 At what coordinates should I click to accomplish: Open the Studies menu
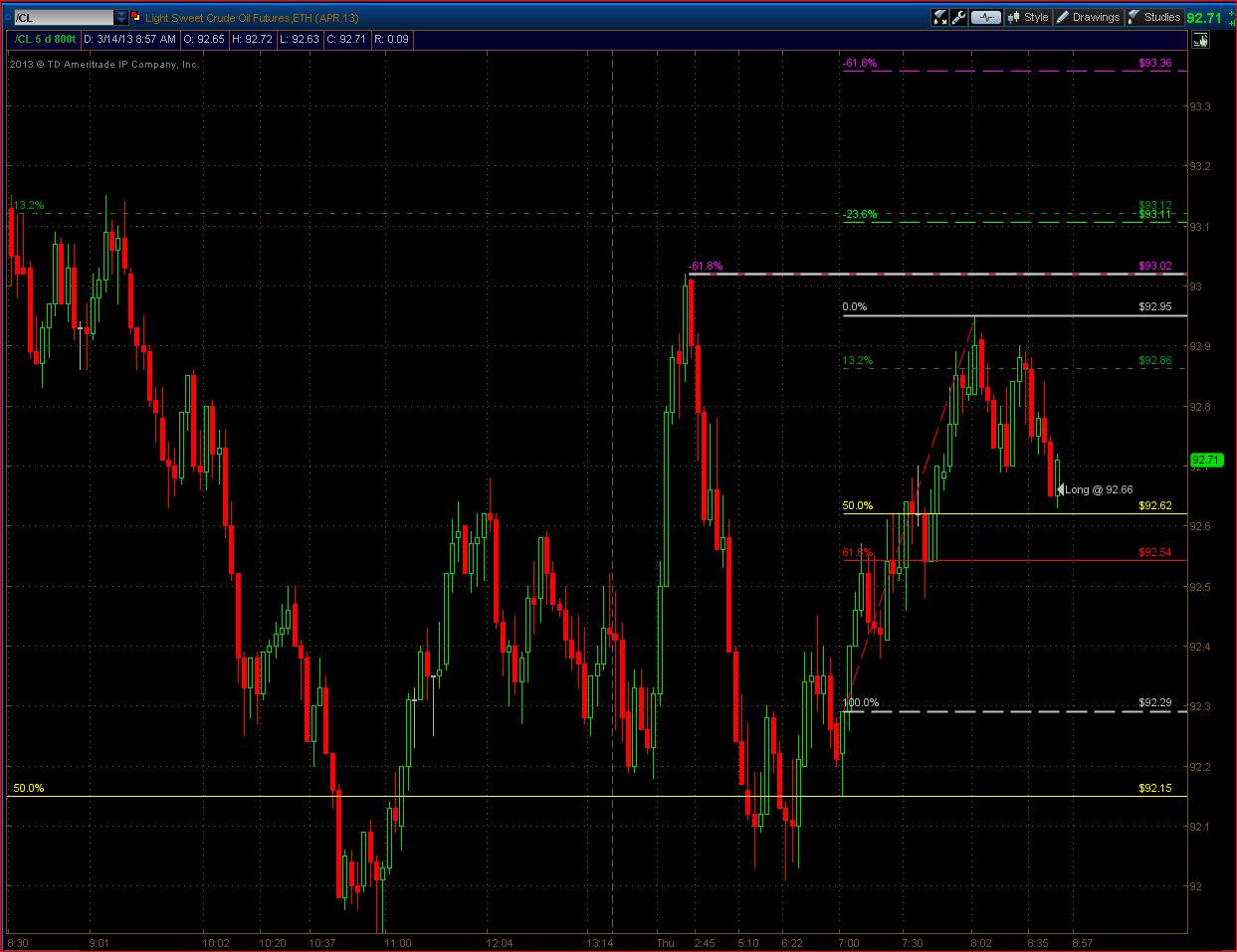point(1154,17)
